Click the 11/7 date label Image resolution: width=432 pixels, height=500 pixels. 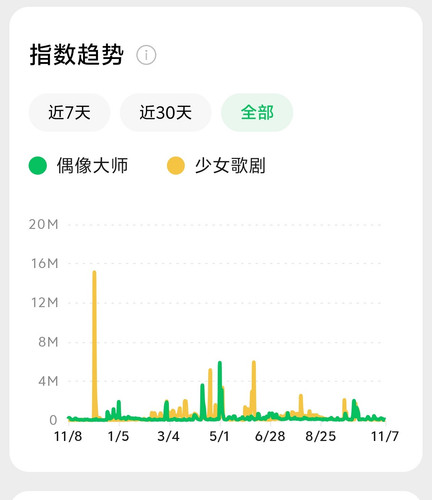[x=385, y=436]
